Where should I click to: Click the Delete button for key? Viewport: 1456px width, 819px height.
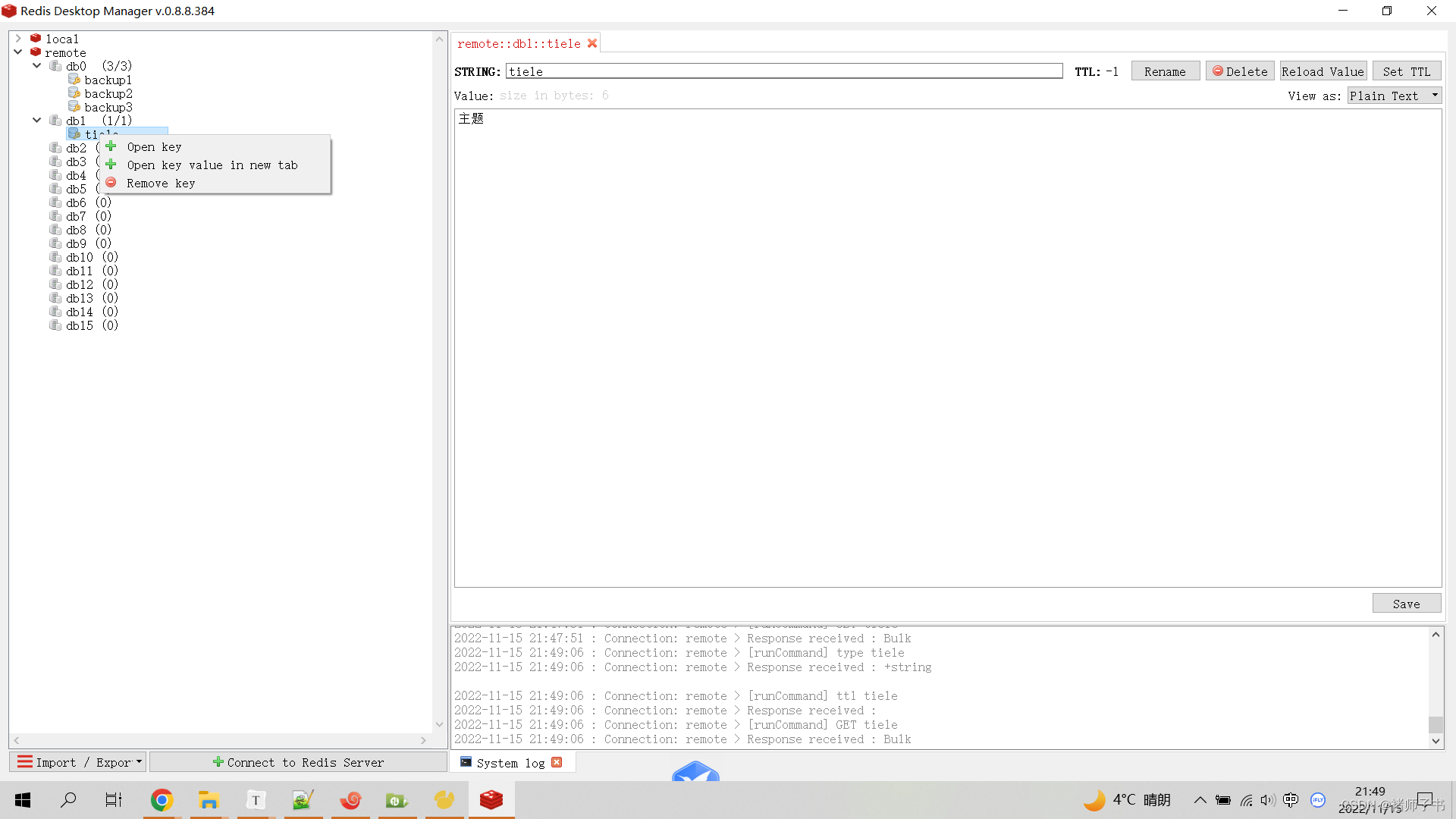tap(1239, 71)
